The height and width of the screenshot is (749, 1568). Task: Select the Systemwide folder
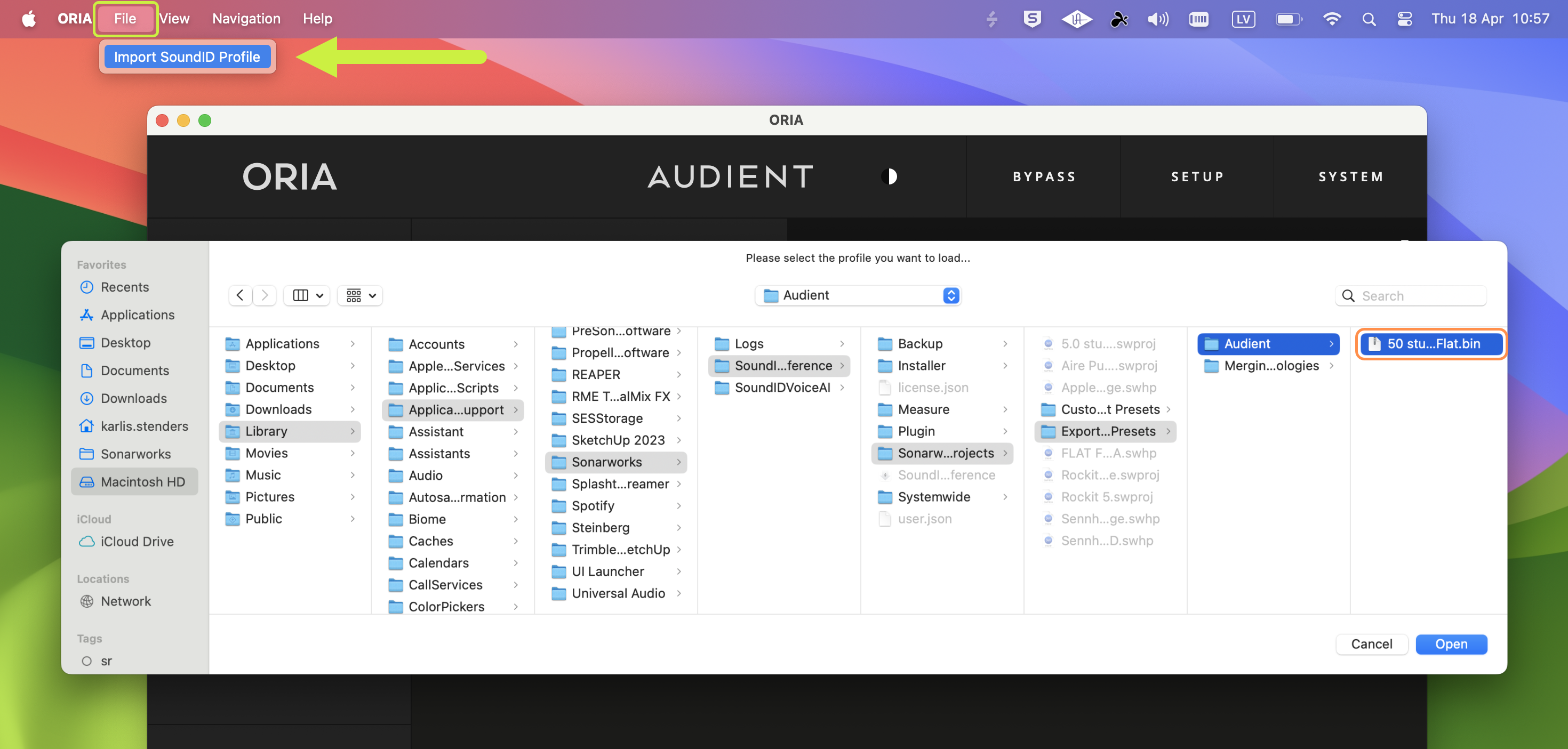click(x=942, y=497)
